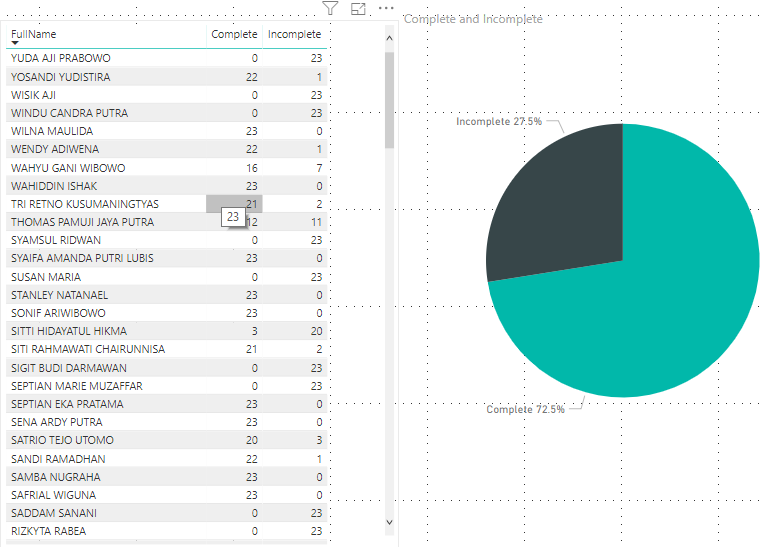Select row WISIK AJI
The height and width of the screenshot is (547, 767).
click(166, 95)
